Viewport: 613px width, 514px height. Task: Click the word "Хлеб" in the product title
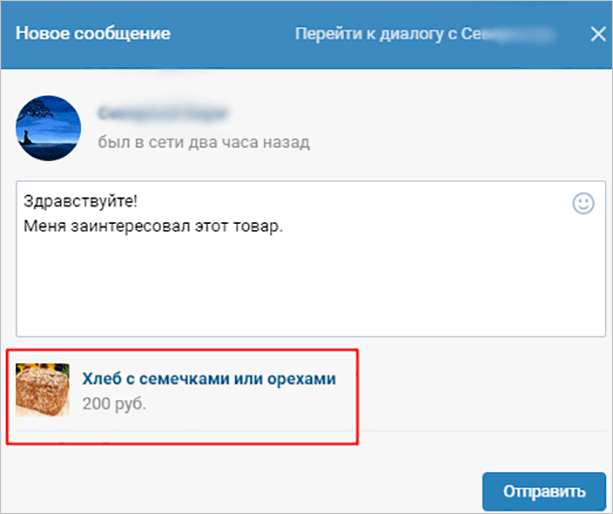click(x=101, y=379)
